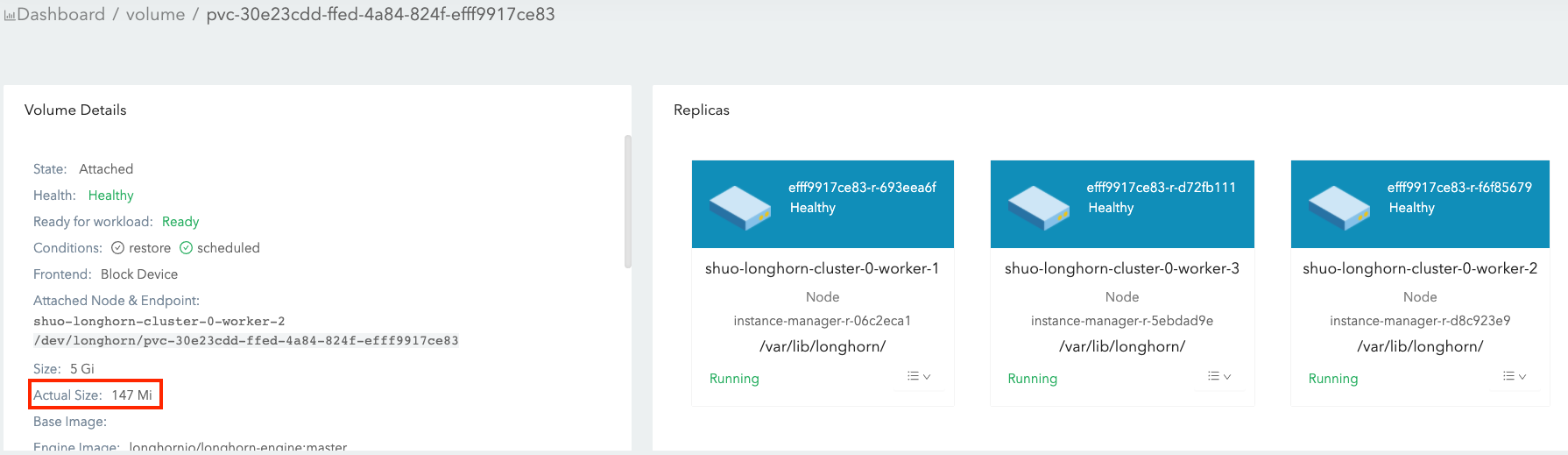This screenshot has width=1568, height=455.
Task: Navigate to volume in the breadcrumb
Action: tap(155, 15)
